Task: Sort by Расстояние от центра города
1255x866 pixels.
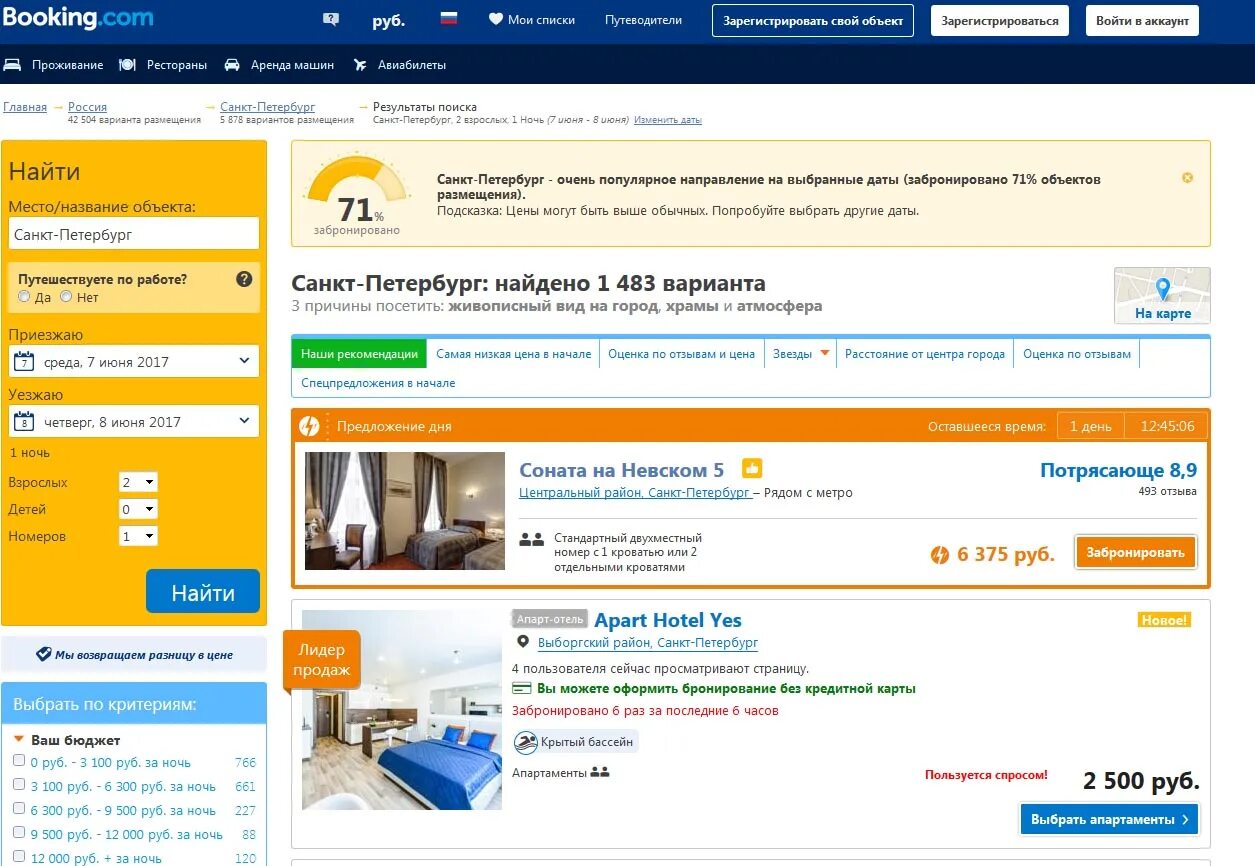Action: point(925,354)
